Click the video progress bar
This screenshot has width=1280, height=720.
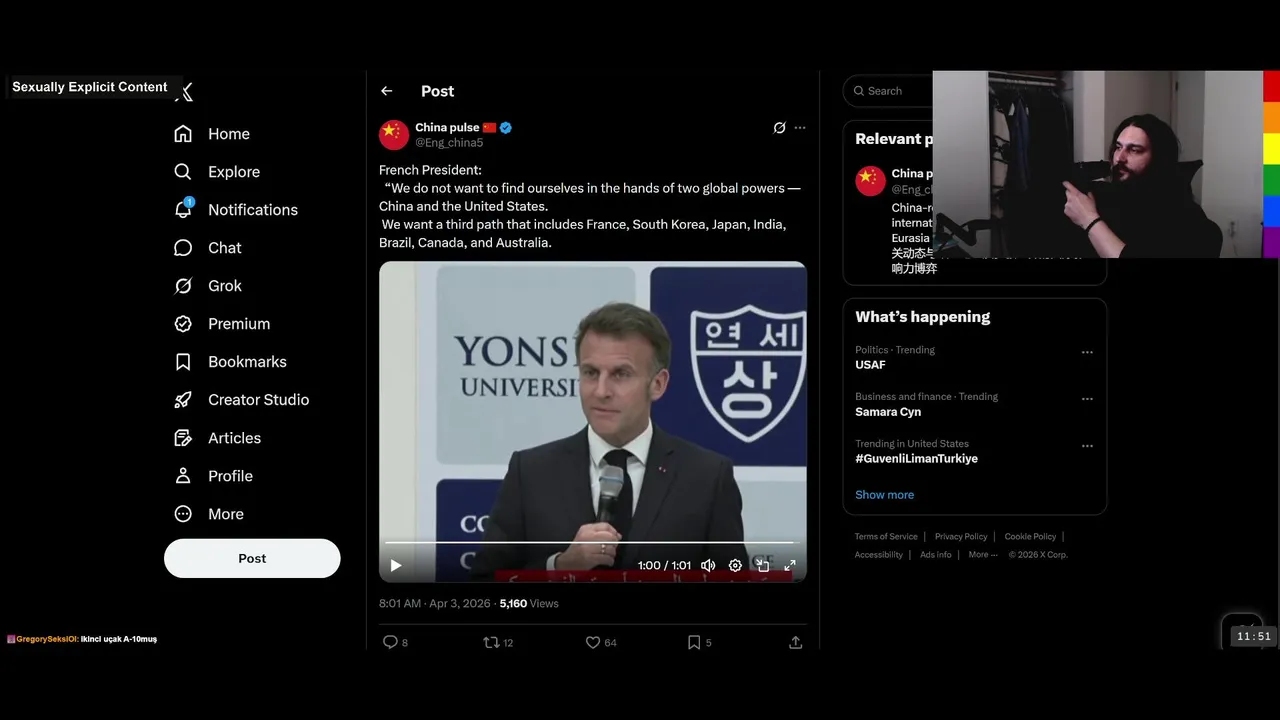tap(590, 543)
